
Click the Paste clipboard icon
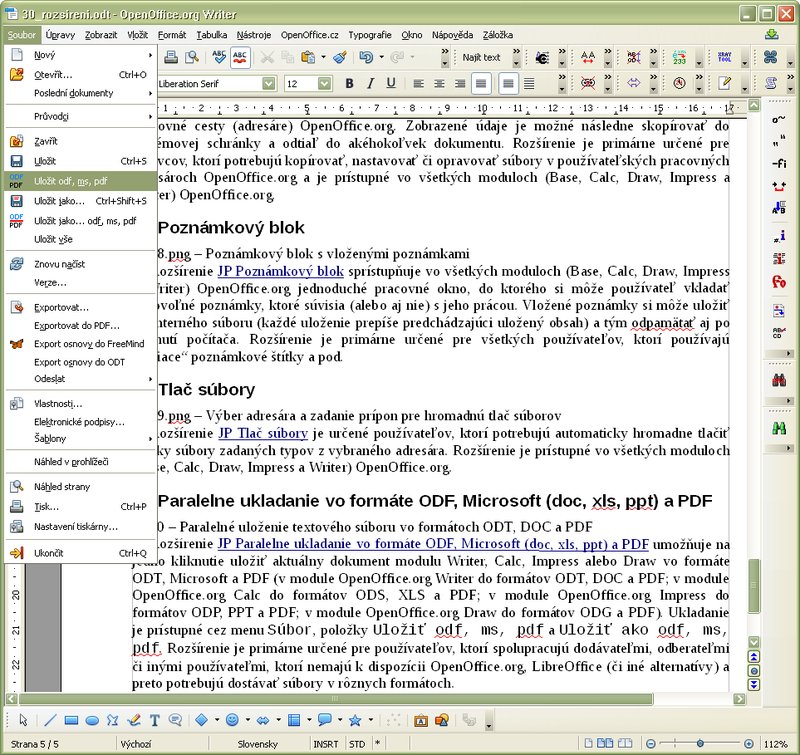(308, 57)
